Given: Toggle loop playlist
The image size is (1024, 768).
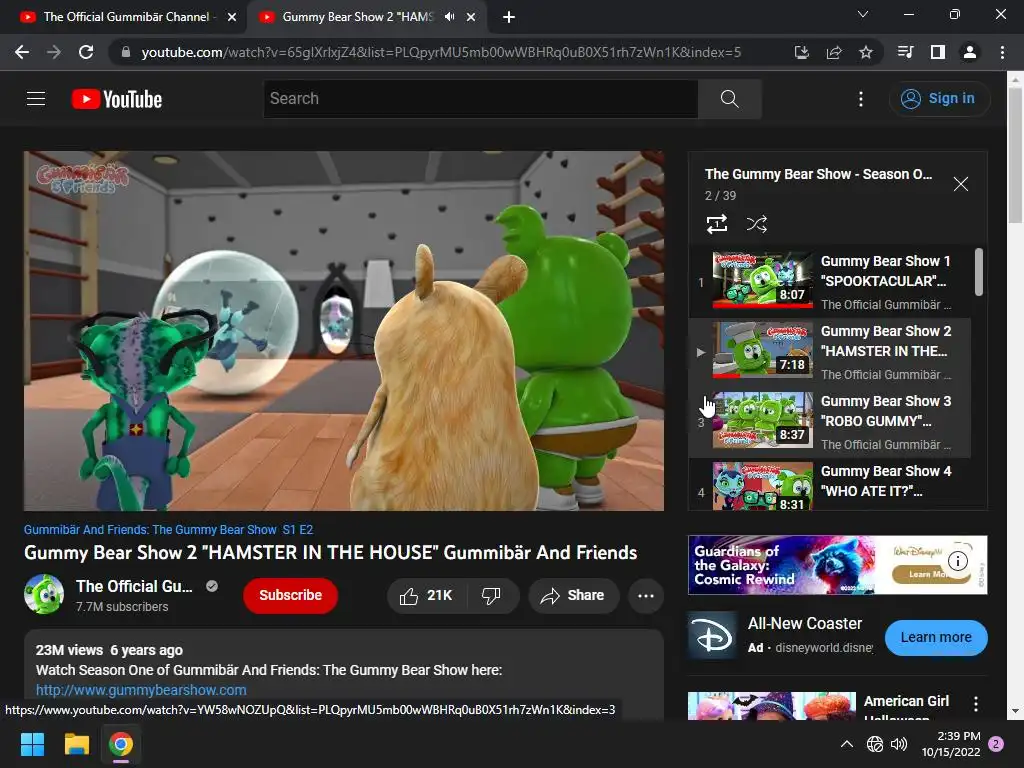Looking at the screenshot, I should pyautogui.click(x=717, y=224).
